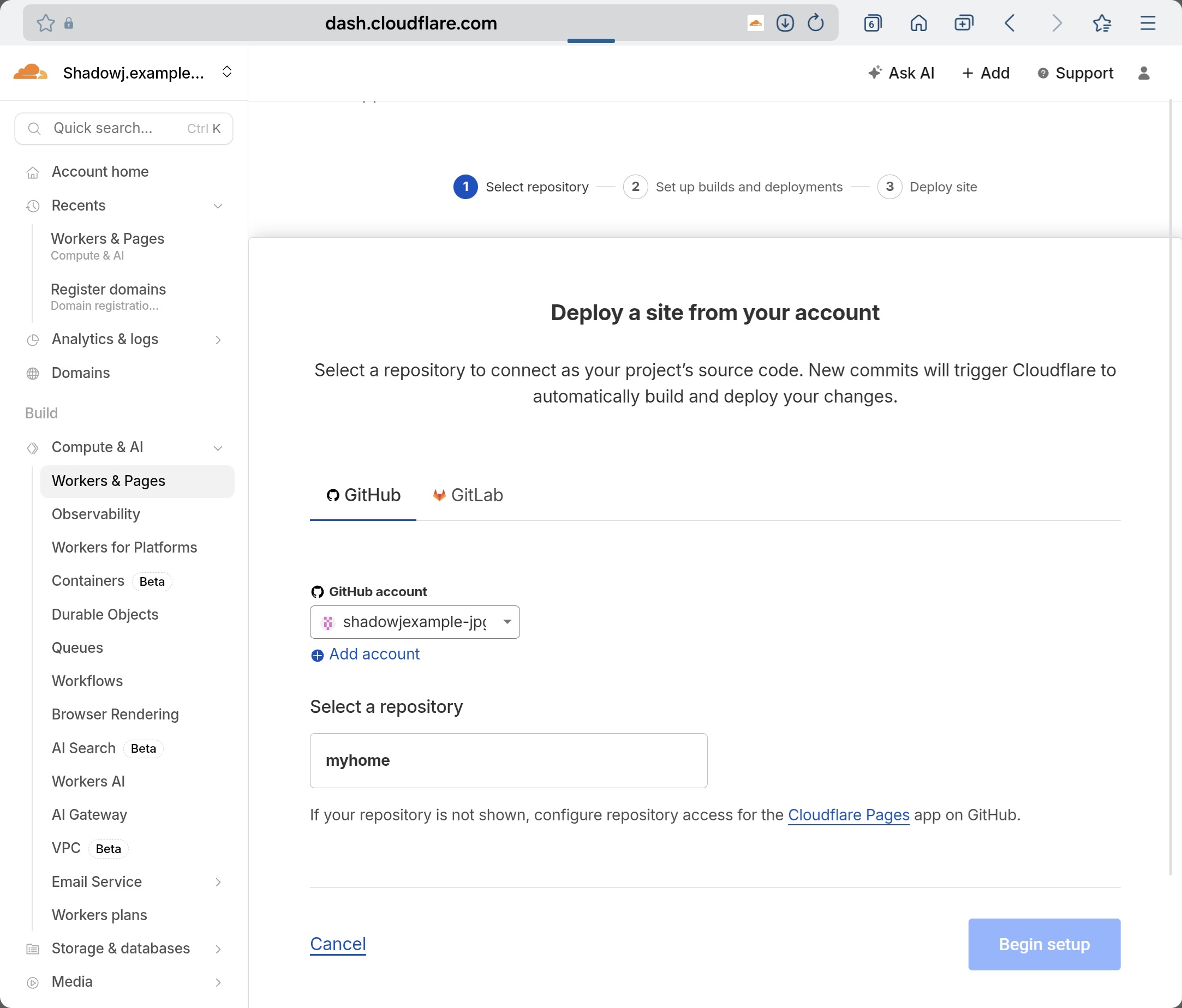Bookmark page with star icon
Screen dimensions: 1182x1008
(x=46, y=23)
